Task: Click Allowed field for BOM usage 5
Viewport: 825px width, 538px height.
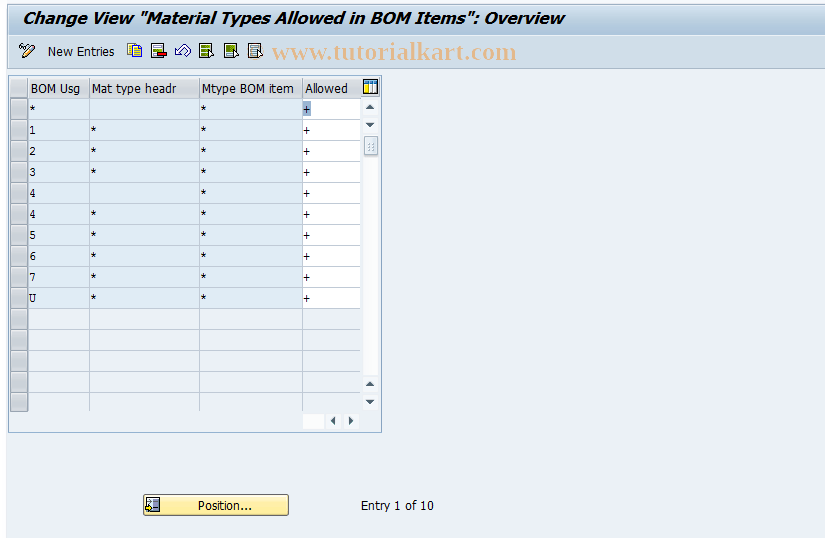Action: click(331, 235)
